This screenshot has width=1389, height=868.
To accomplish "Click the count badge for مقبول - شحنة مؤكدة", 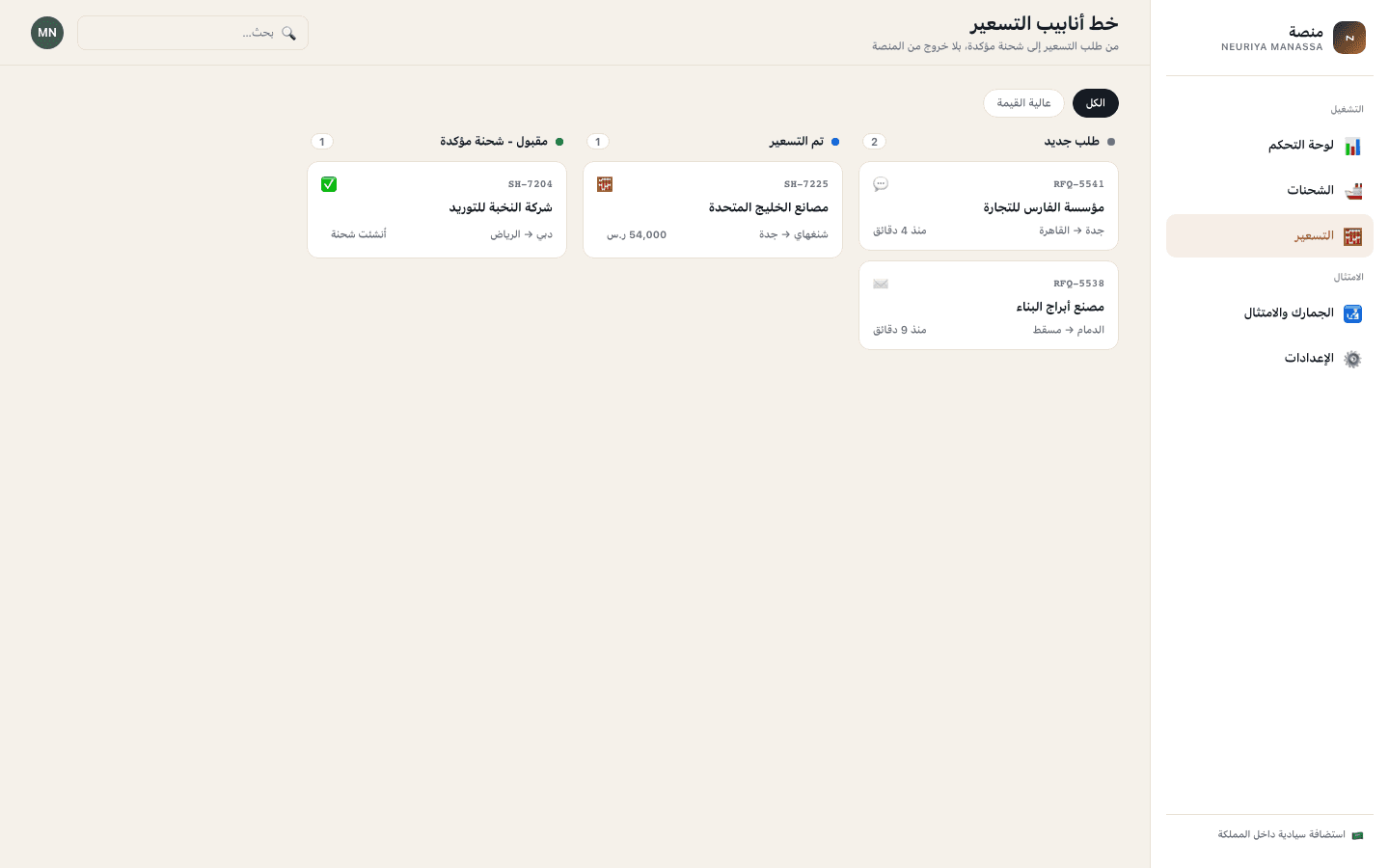I will [322, 142].
